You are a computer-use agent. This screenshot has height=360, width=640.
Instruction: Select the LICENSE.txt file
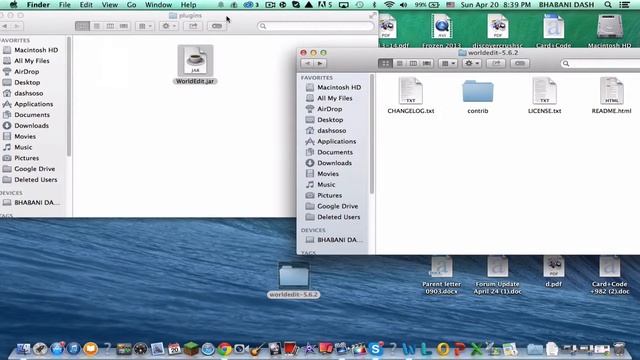pos(544,96)
